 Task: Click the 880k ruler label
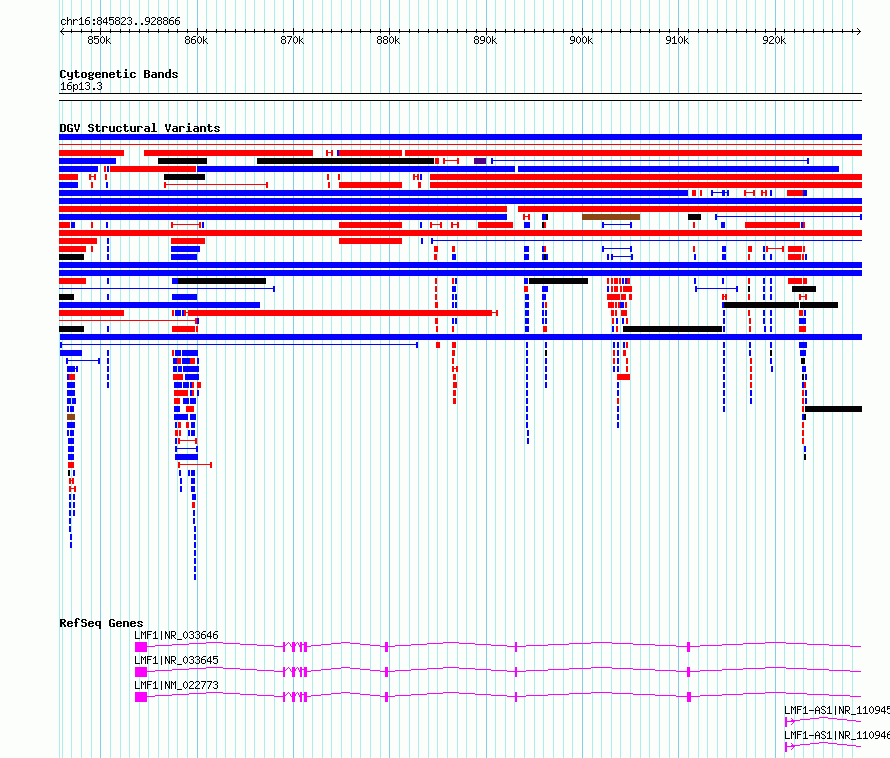click(388, 40)
